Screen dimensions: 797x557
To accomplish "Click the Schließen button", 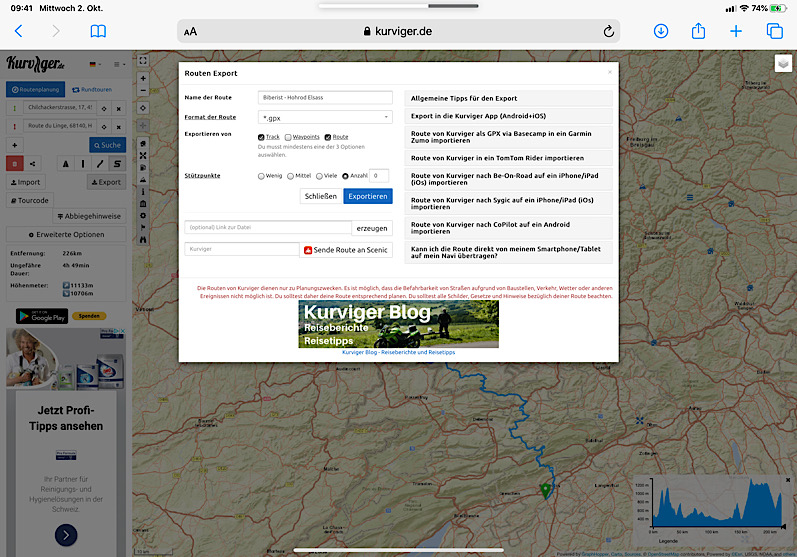I will [x=321, y=196].
